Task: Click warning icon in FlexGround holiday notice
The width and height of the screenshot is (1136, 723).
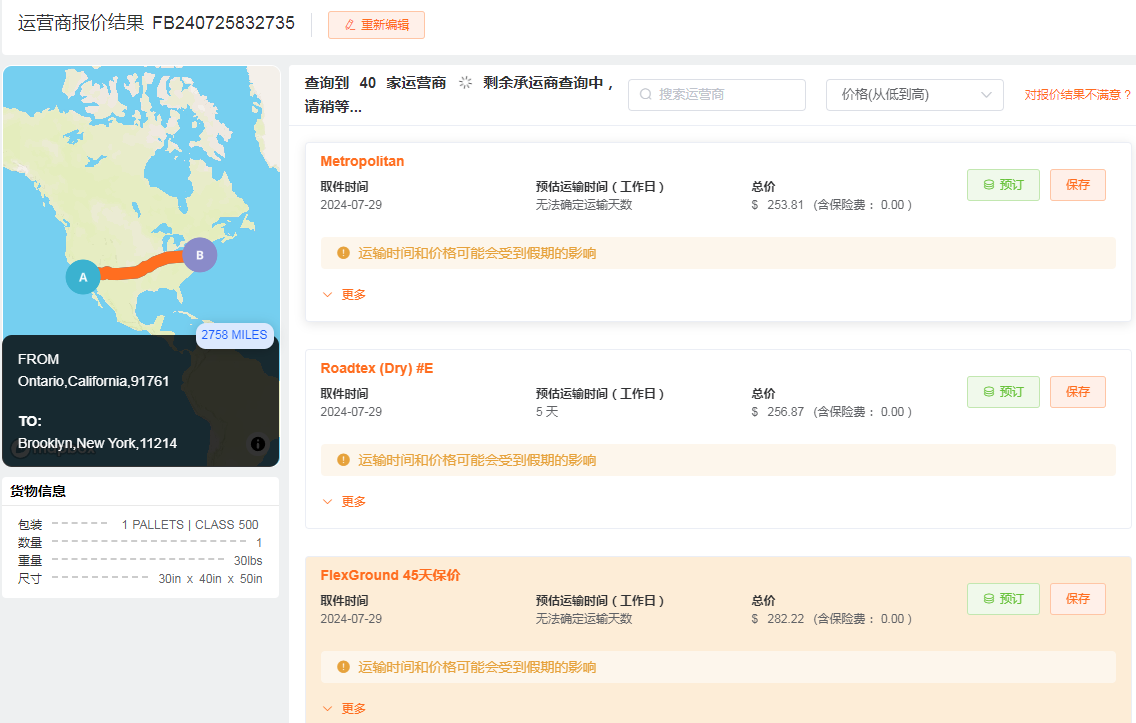Action: (343, 667)
